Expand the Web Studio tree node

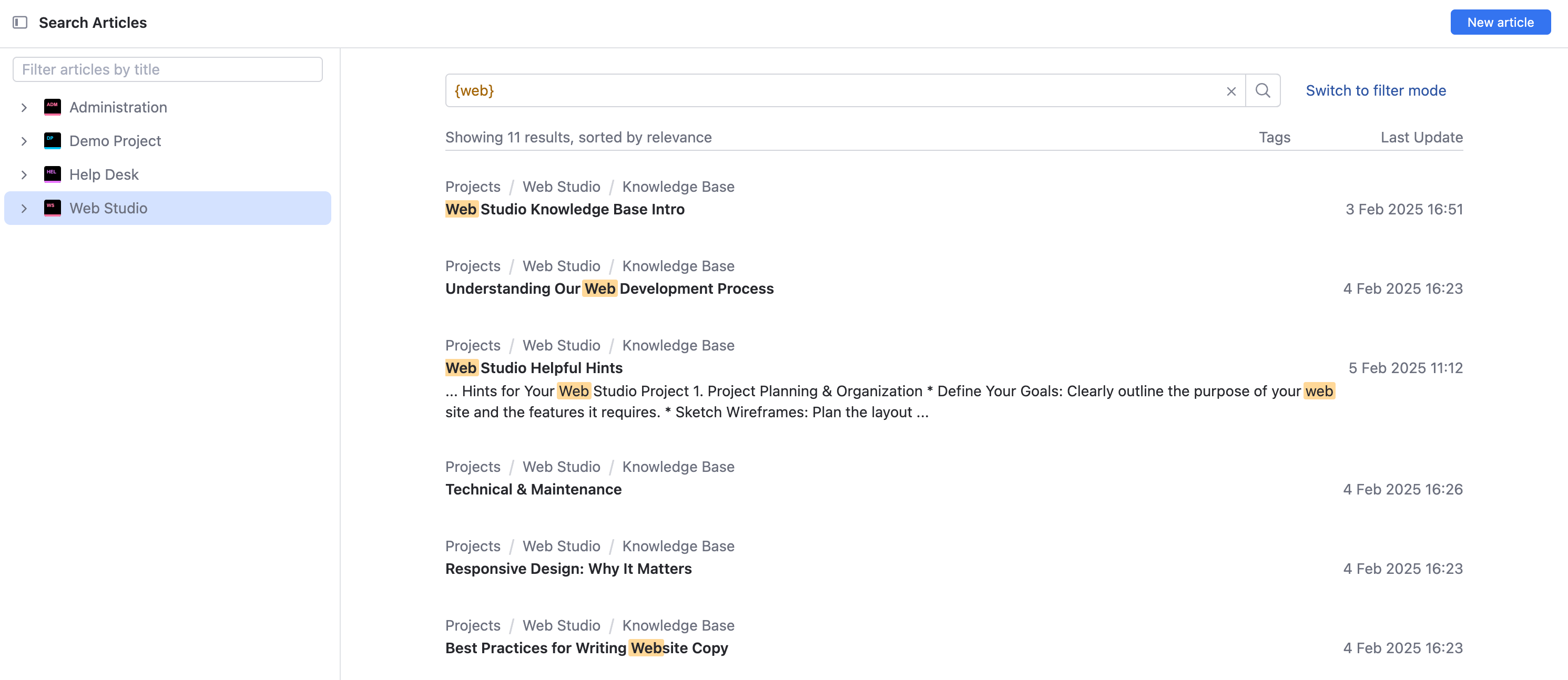point(24,209)
